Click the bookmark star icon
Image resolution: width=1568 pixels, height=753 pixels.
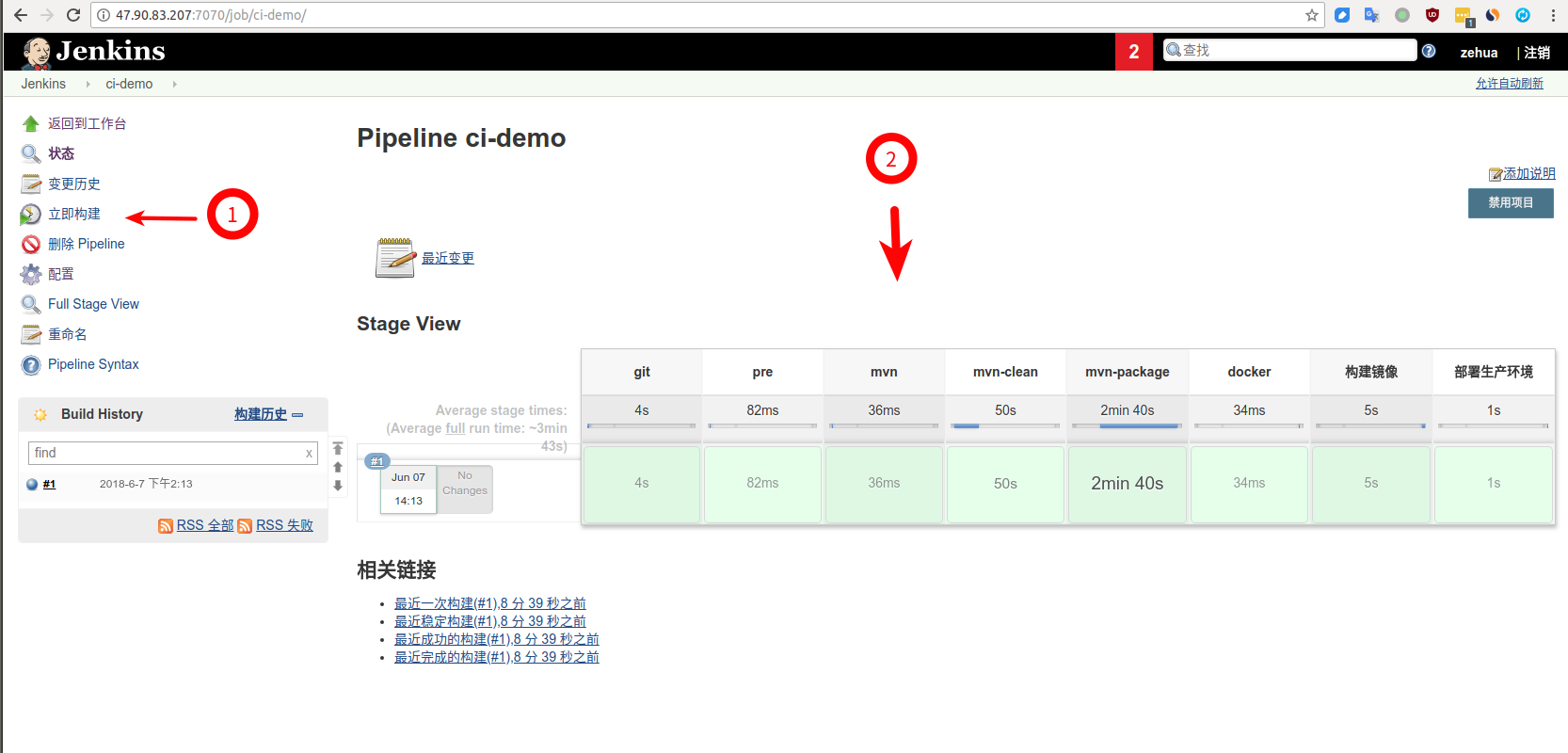1311,15
